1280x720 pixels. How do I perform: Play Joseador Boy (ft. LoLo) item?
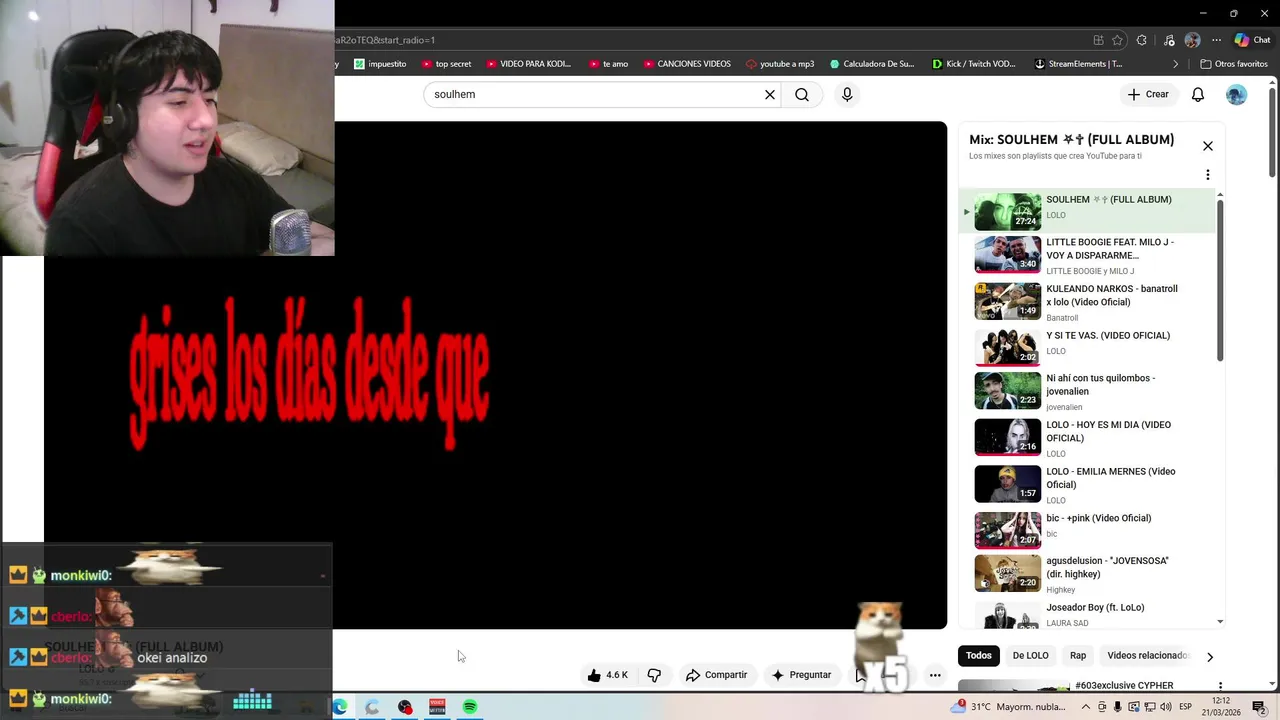point(1087,614)
